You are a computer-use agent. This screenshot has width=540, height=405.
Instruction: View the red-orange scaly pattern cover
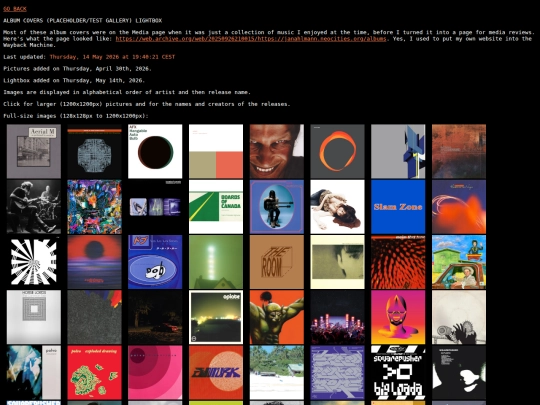(x=398, y=262)
